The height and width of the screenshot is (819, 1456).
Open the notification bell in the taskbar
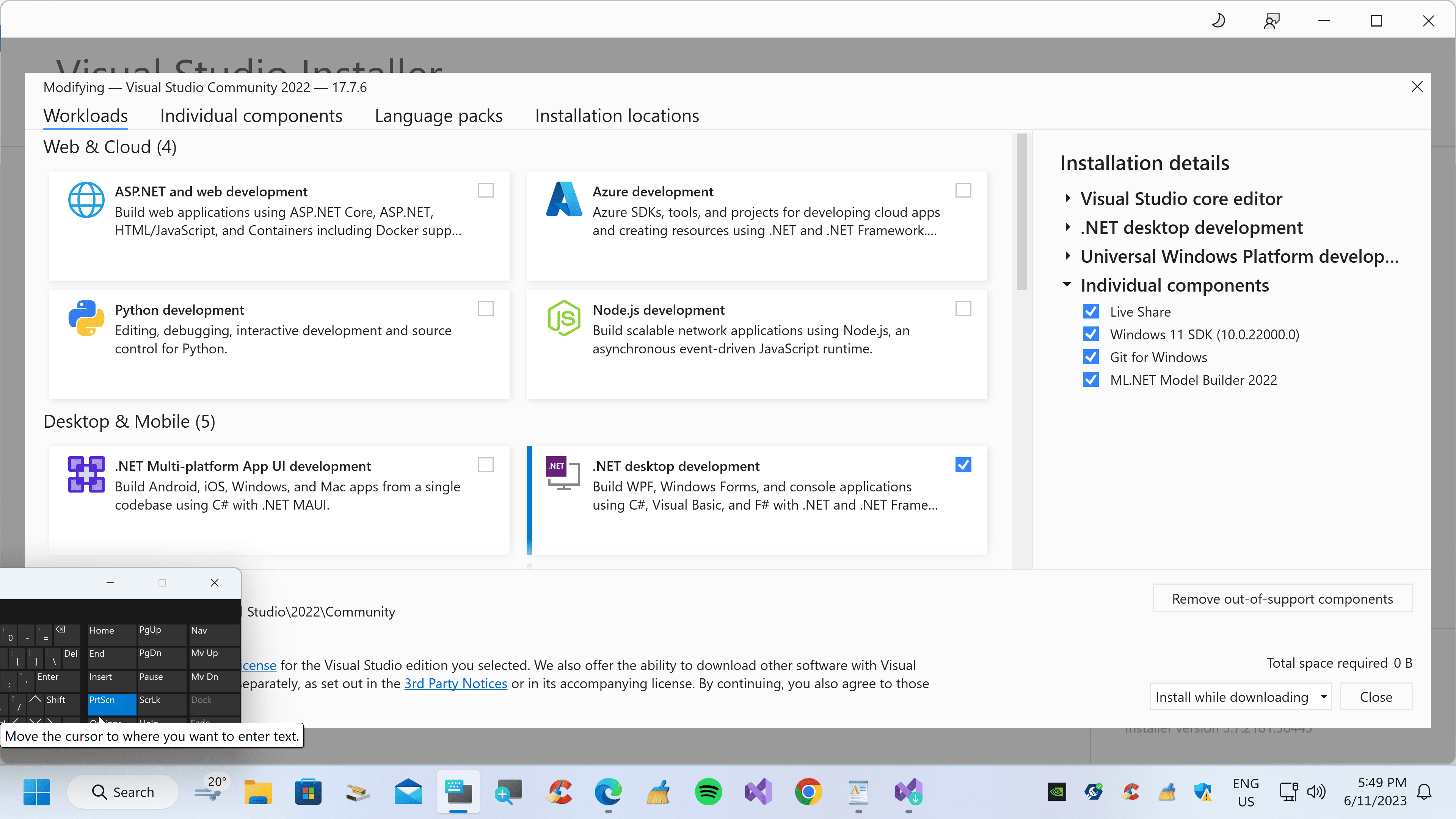1425,792
